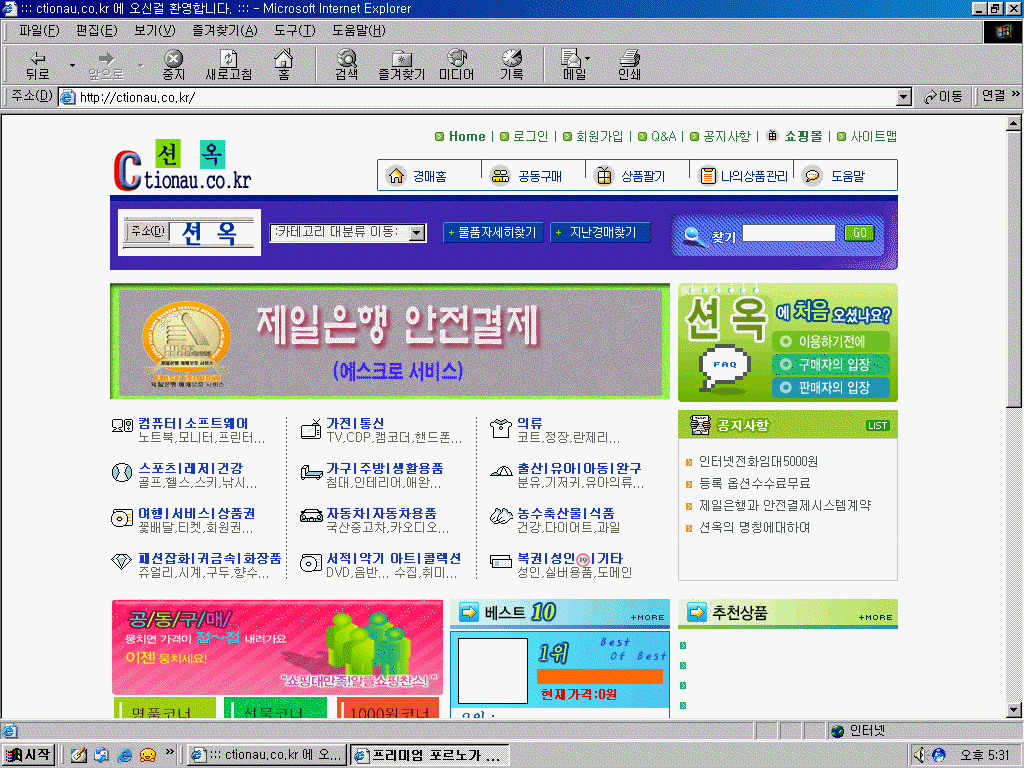Click the 판매자의 입장 button
This screenshot has height=768, width=1024.
pos(831,387)
